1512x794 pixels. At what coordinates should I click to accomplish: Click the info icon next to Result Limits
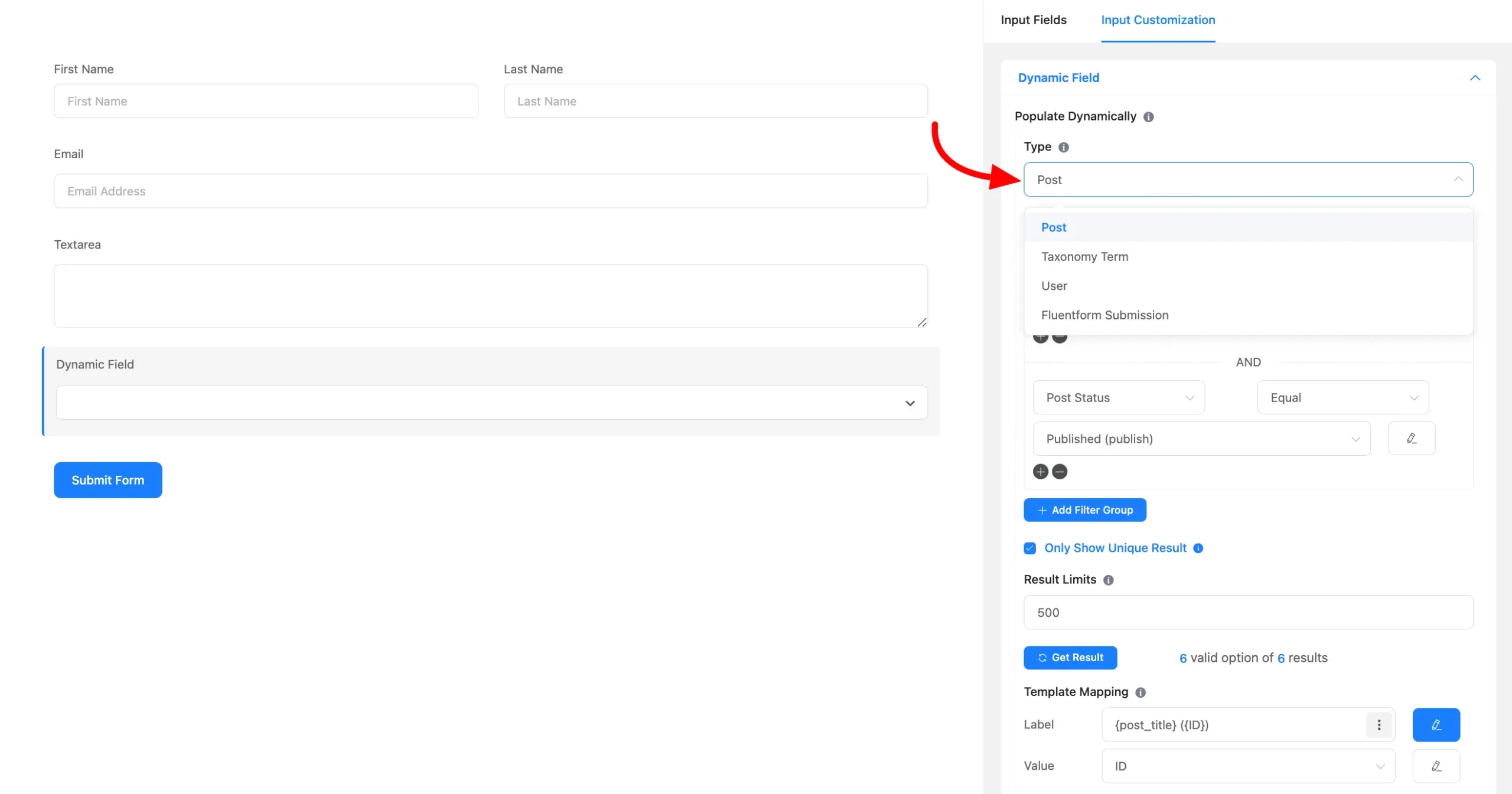click(1108, 580)
